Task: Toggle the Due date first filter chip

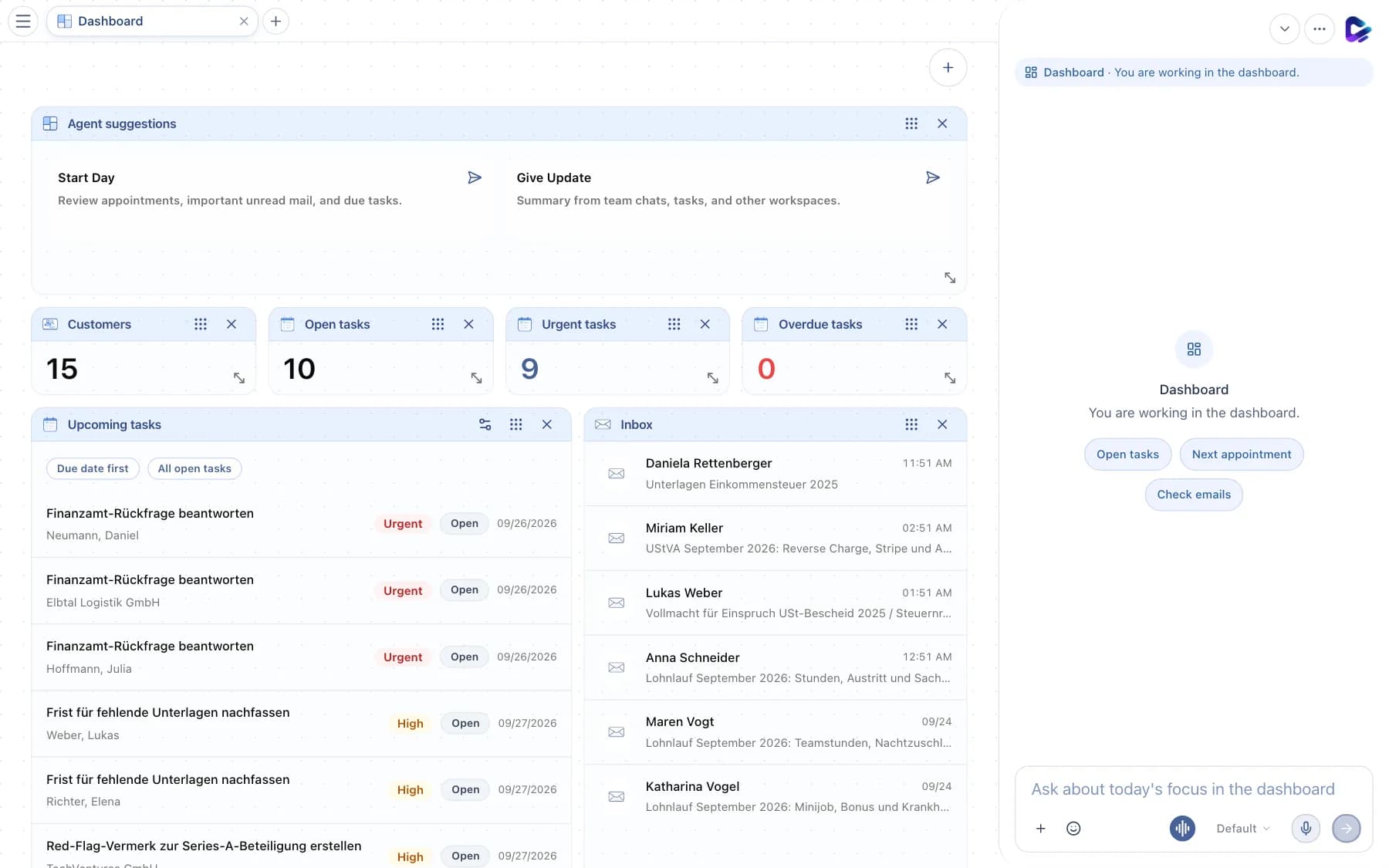Action: pos(93,468)
